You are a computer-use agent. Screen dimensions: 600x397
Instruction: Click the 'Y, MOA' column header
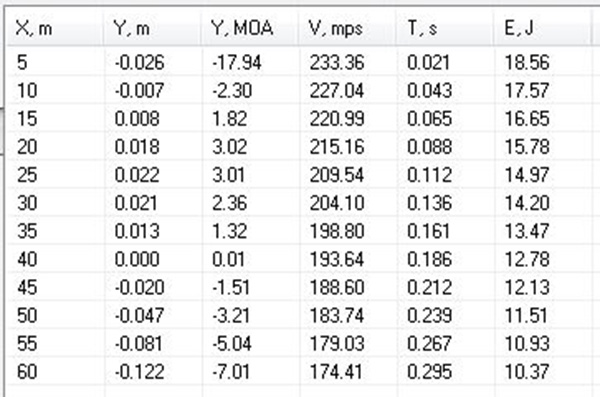[250, 28]
